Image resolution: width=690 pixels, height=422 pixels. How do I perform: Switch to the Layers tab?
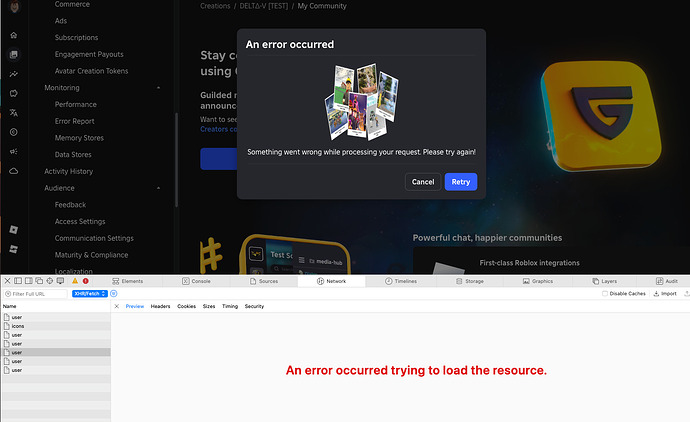coord(605,281)
